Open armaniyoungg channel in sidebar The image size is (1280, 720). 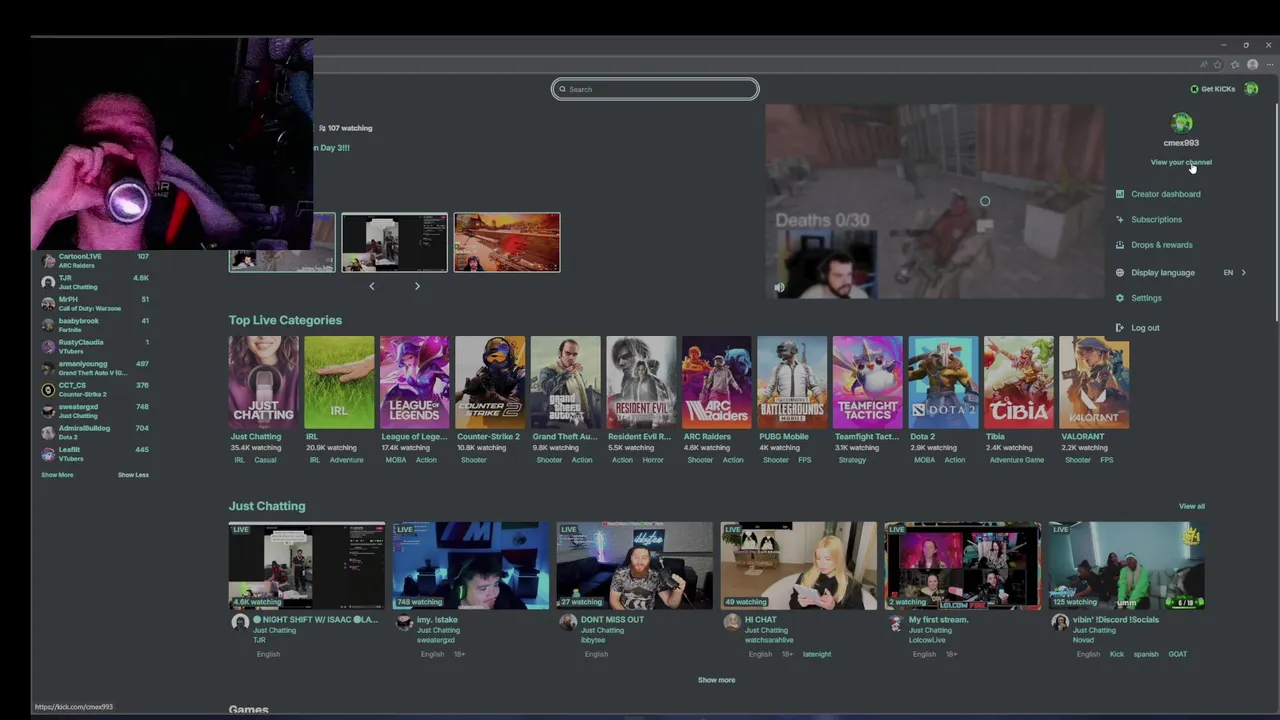[x=95, y=368]
